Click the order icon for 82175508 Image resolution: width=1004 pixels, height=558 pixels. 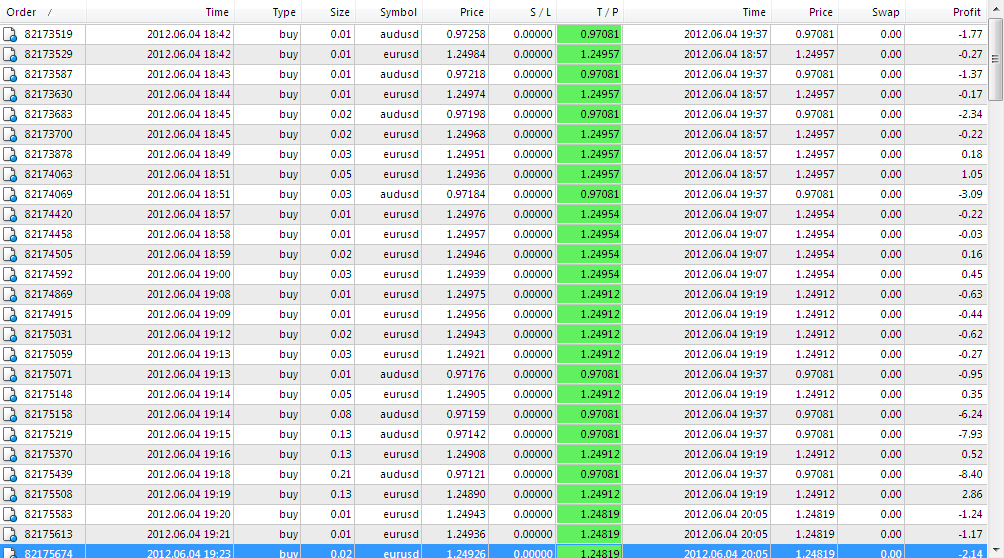(10, 495)
